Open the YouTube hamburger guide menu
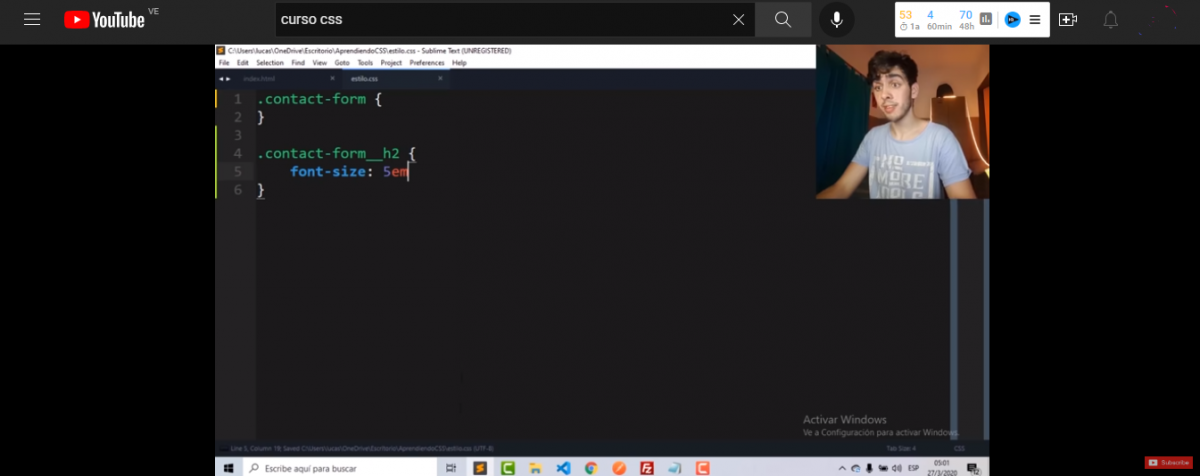The height and width of the screenshot is (476, 1200). pos(32,19)
